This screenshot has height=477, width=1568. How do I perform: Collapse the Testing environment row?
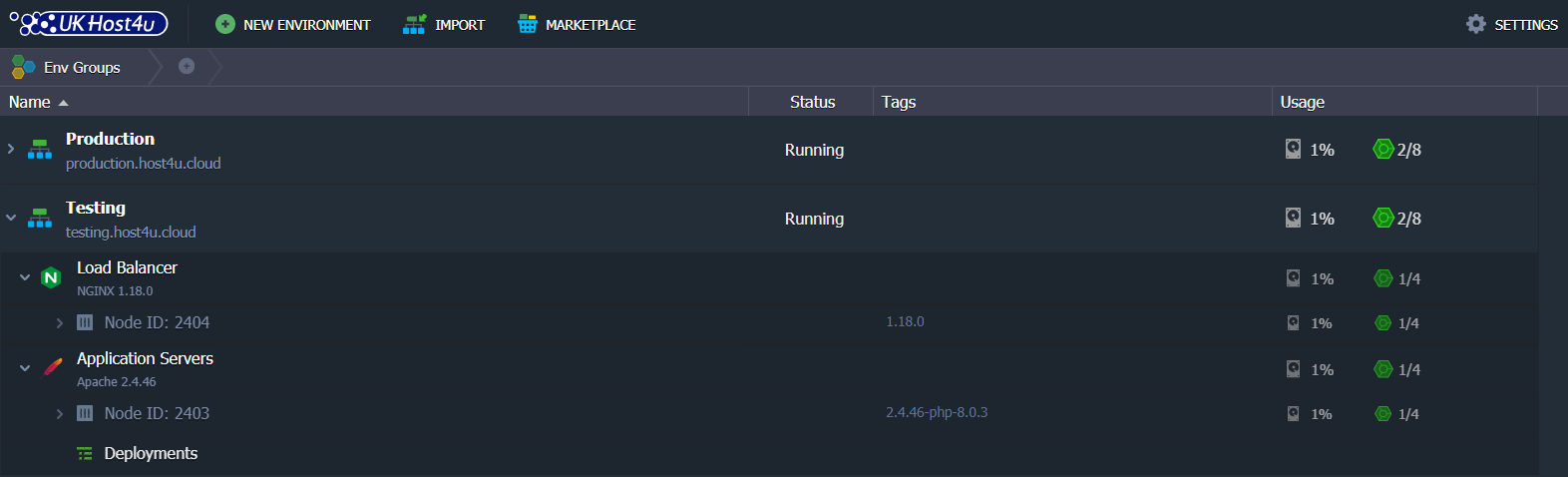(x=11, y=218)
